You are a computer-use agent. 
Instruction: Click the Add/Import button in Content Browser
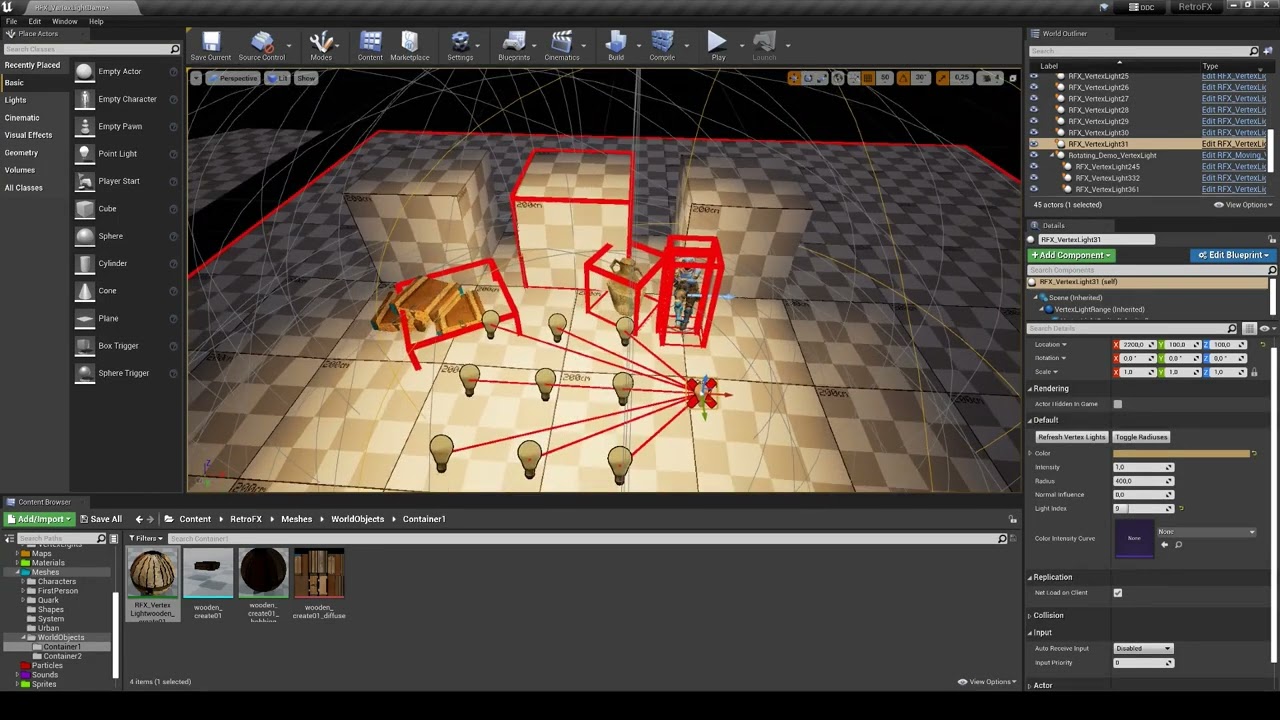[x=39, y=519]
